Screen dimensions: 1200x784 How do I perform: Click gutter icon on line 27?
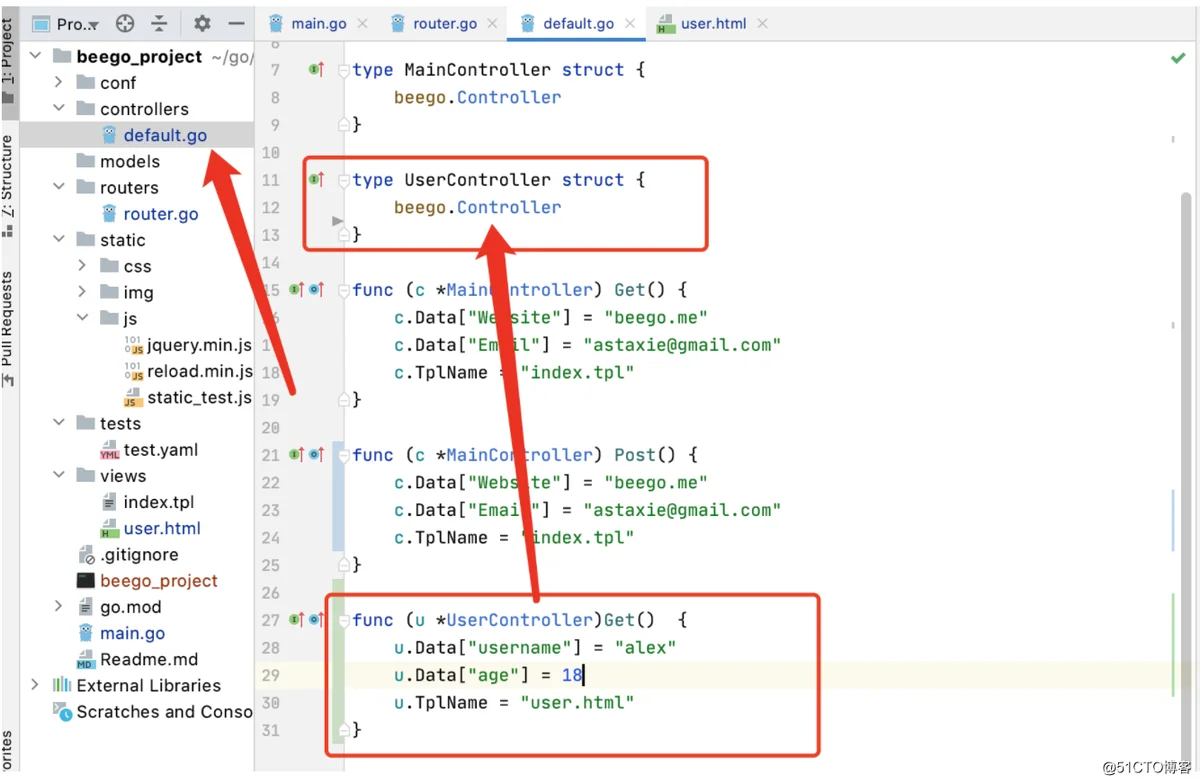296,620
